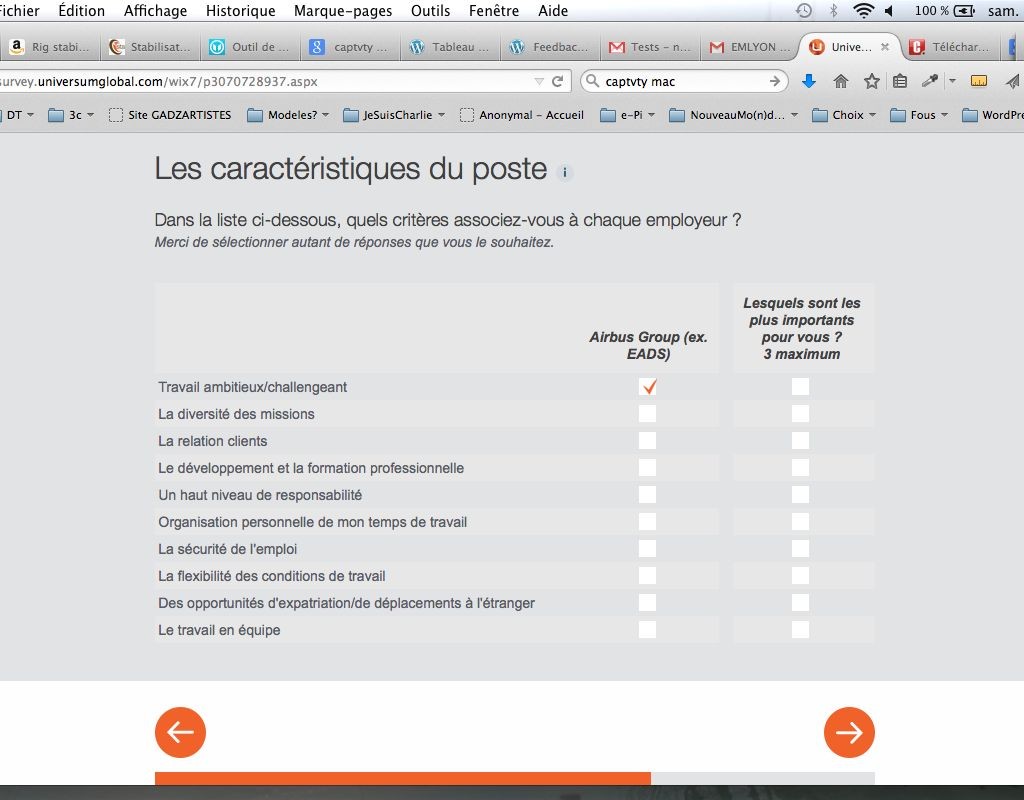
Task: Open the bookmarks list icon
Action: 900,81
